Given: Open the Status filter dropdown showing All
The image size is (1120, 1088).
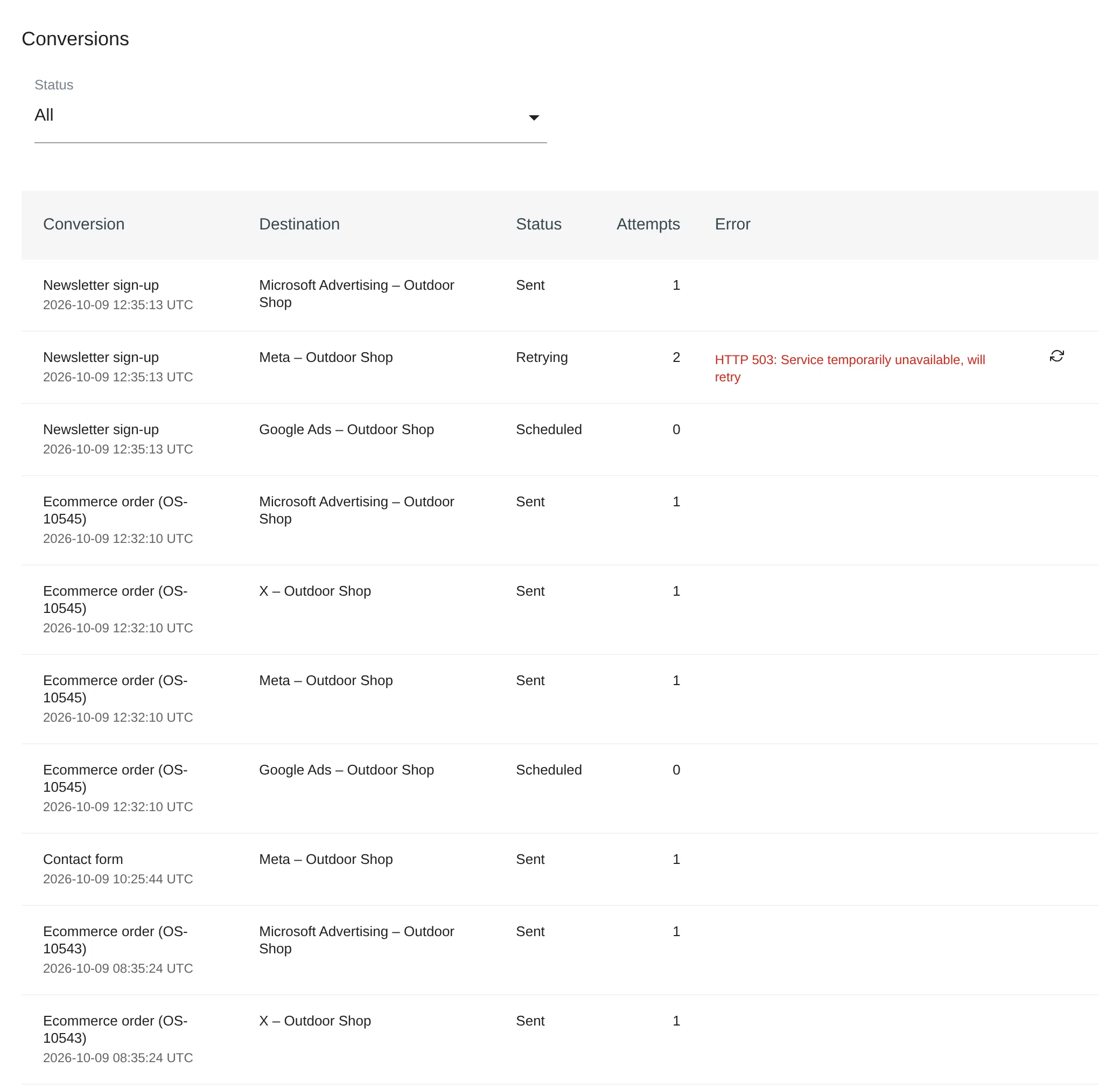Looking at the screenshot, I should click(290, 115).
